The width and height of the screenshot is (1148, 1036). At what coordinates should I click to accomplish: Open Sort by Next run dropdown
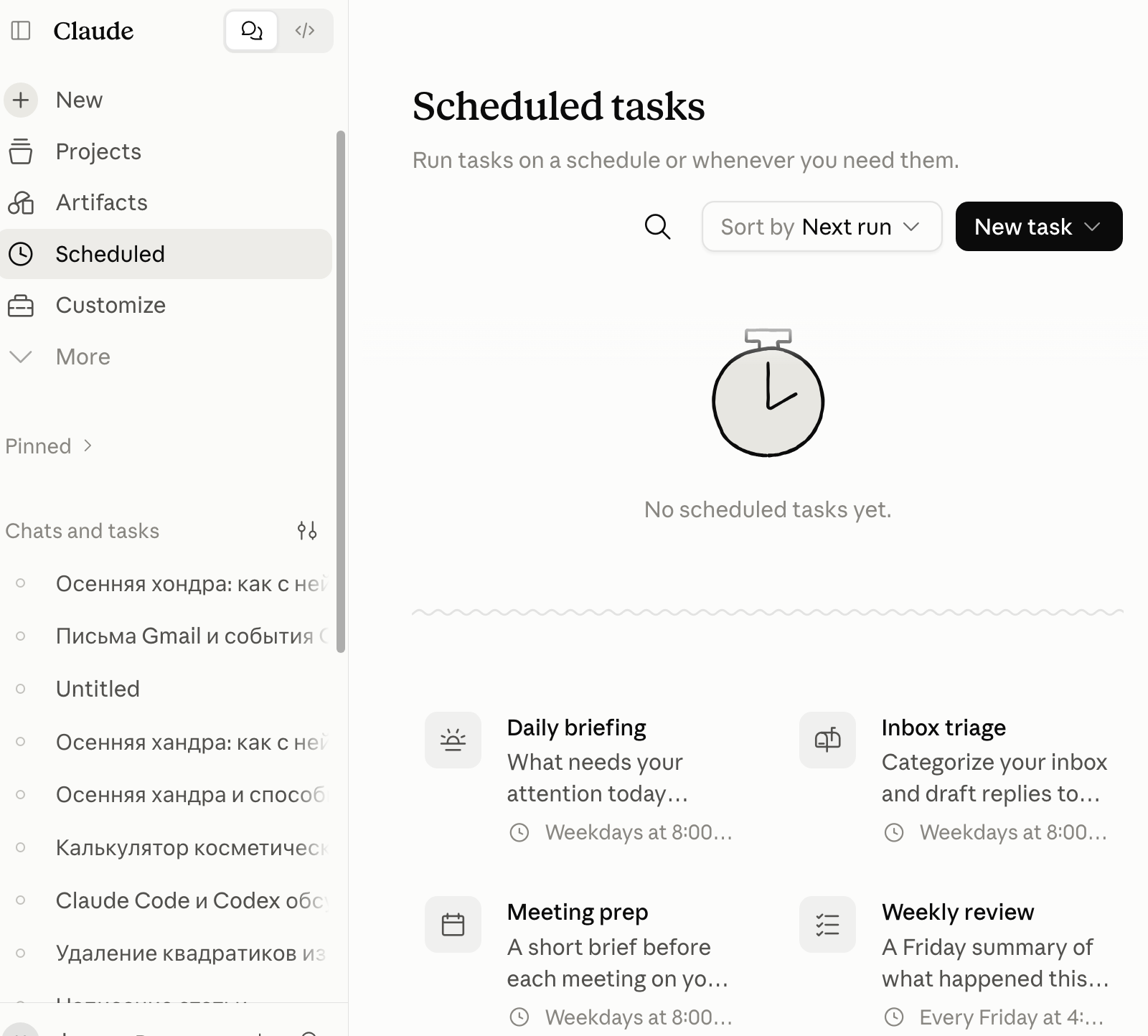coord(822,227)
